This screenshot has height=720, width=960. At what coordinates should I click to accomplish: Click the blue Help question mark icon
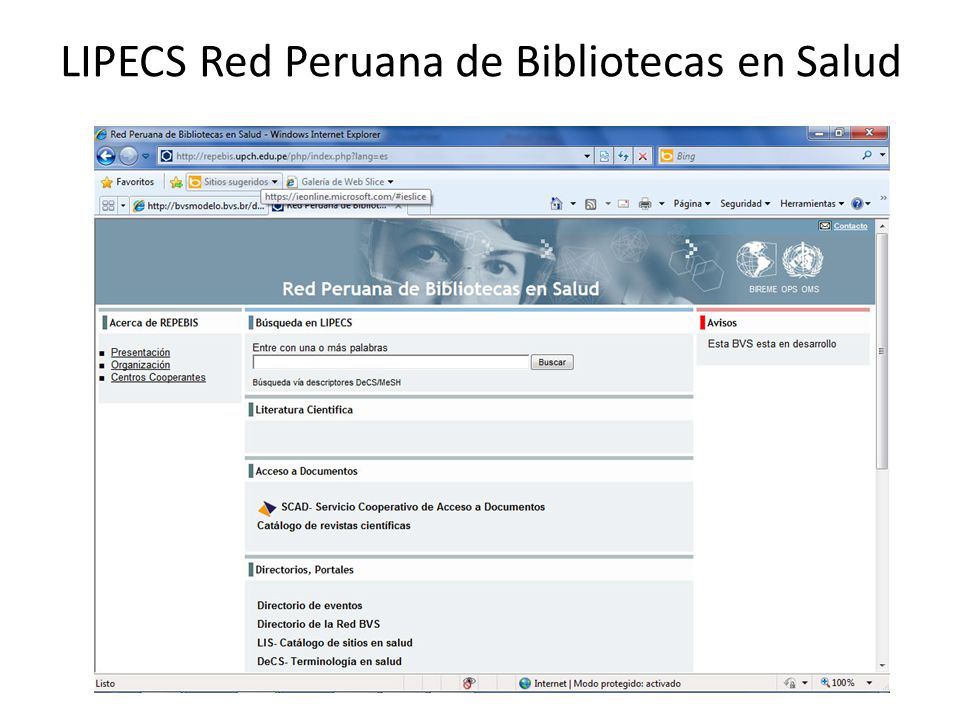click(857, 204)
